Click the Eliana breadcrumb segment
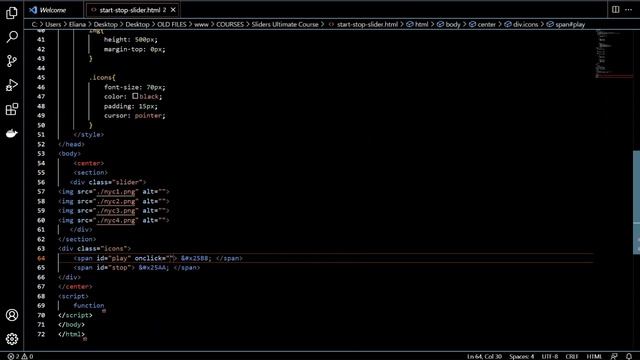640x360 pixels. click(77, 24)
